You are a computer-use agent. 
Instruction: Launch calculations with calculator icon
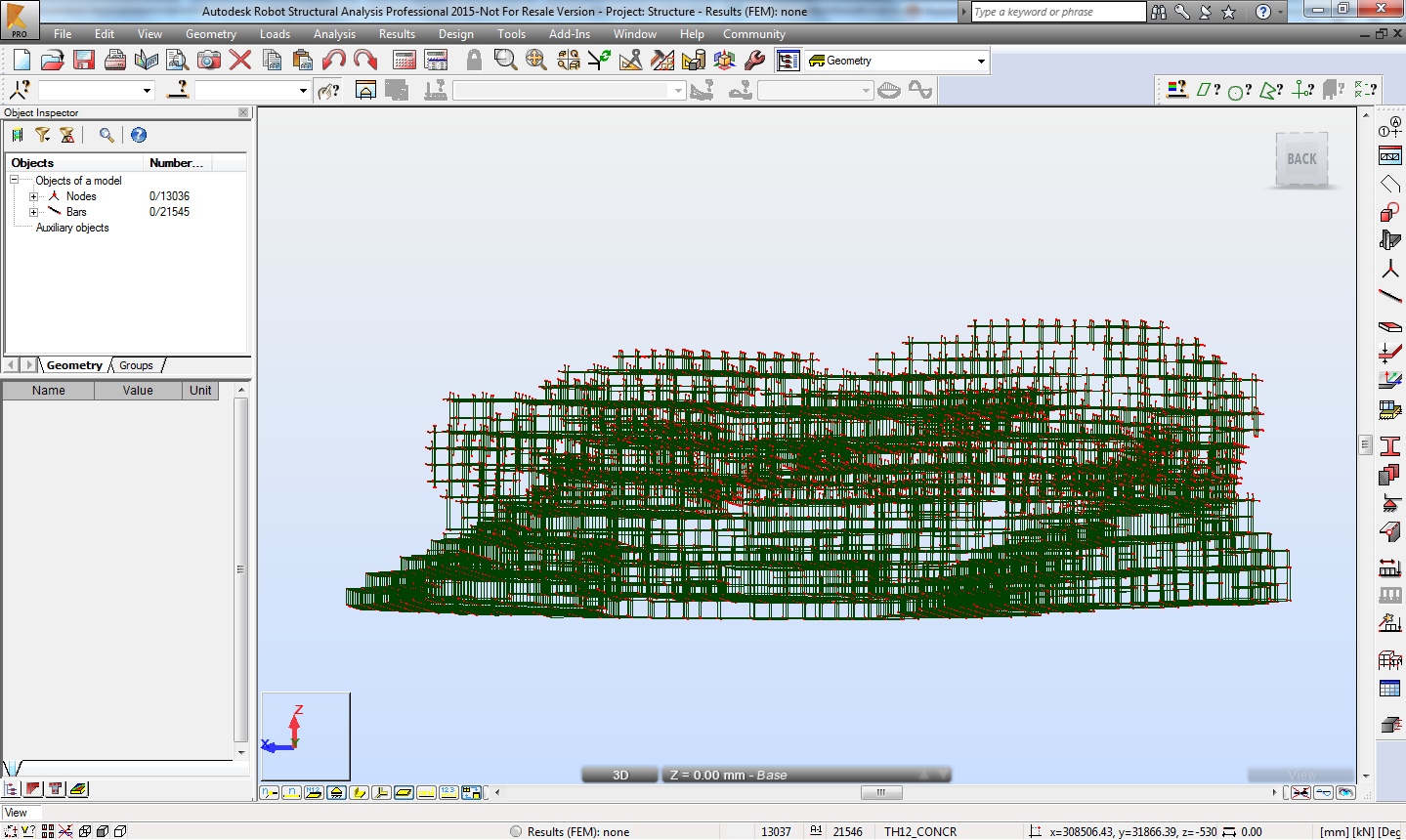[405, 61]
